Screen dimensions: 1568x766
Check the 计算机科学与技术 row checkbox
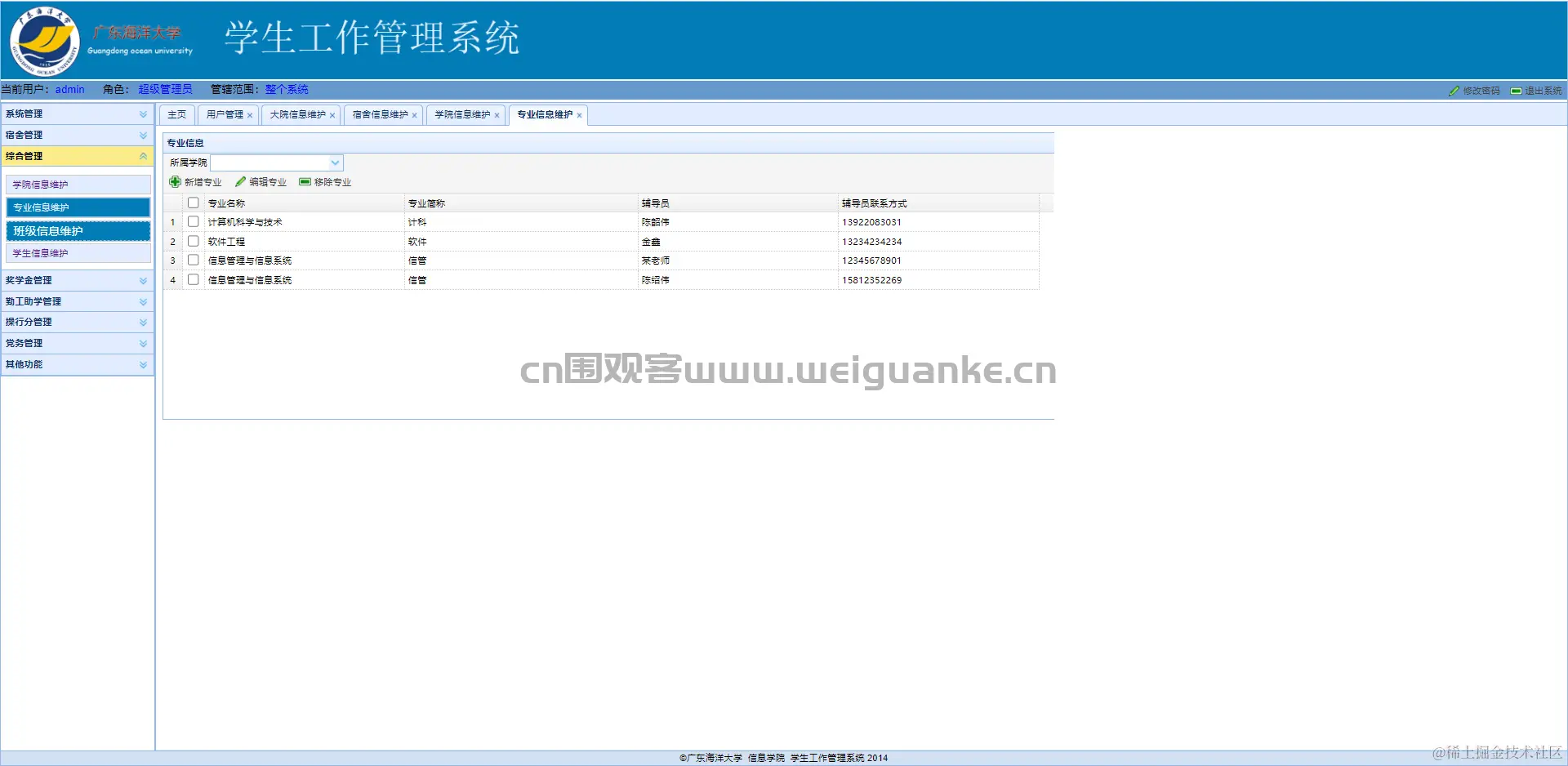194,221
